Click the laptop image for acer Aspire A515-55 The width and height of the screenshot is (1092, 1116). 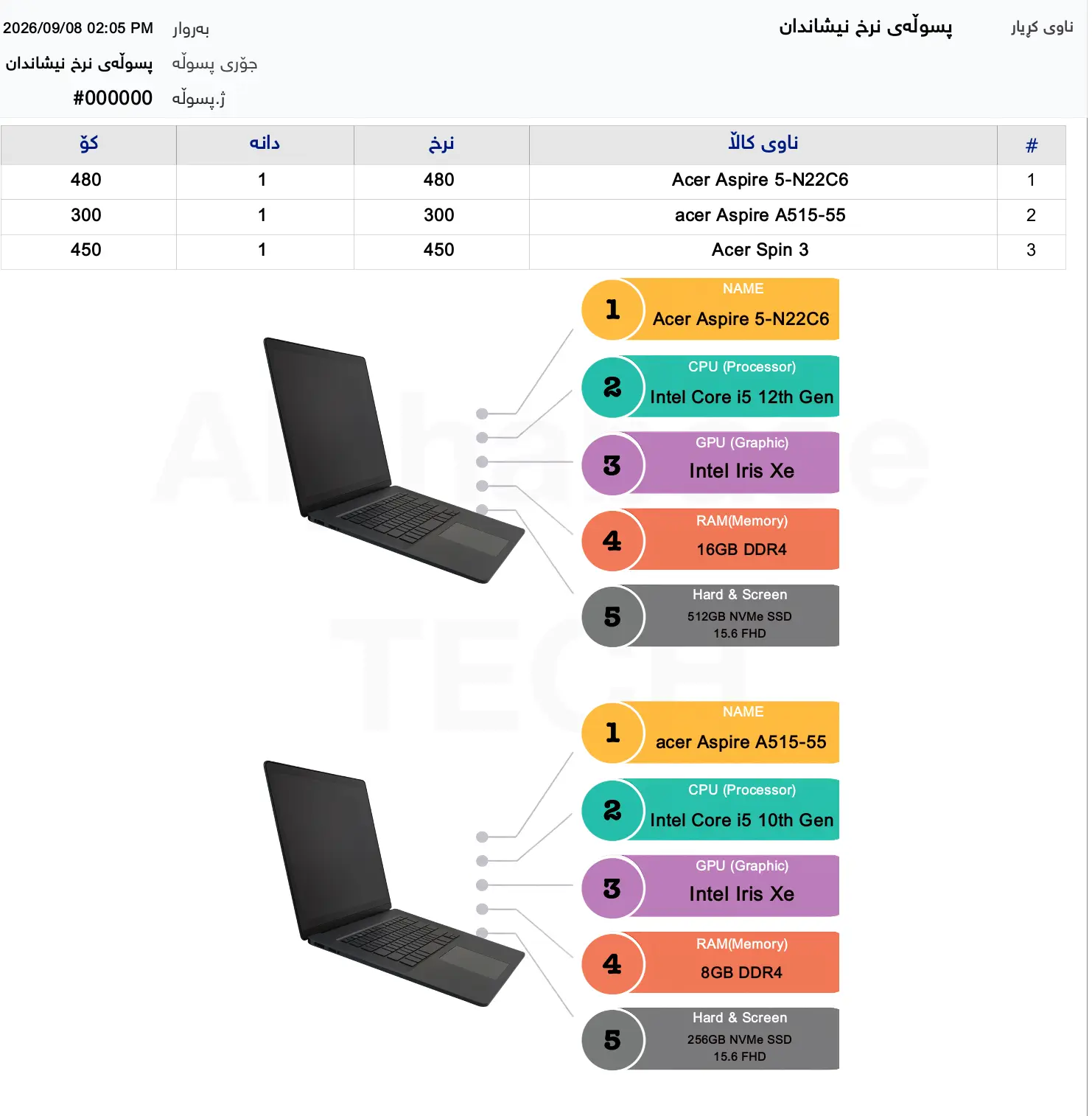coord(394,883)
